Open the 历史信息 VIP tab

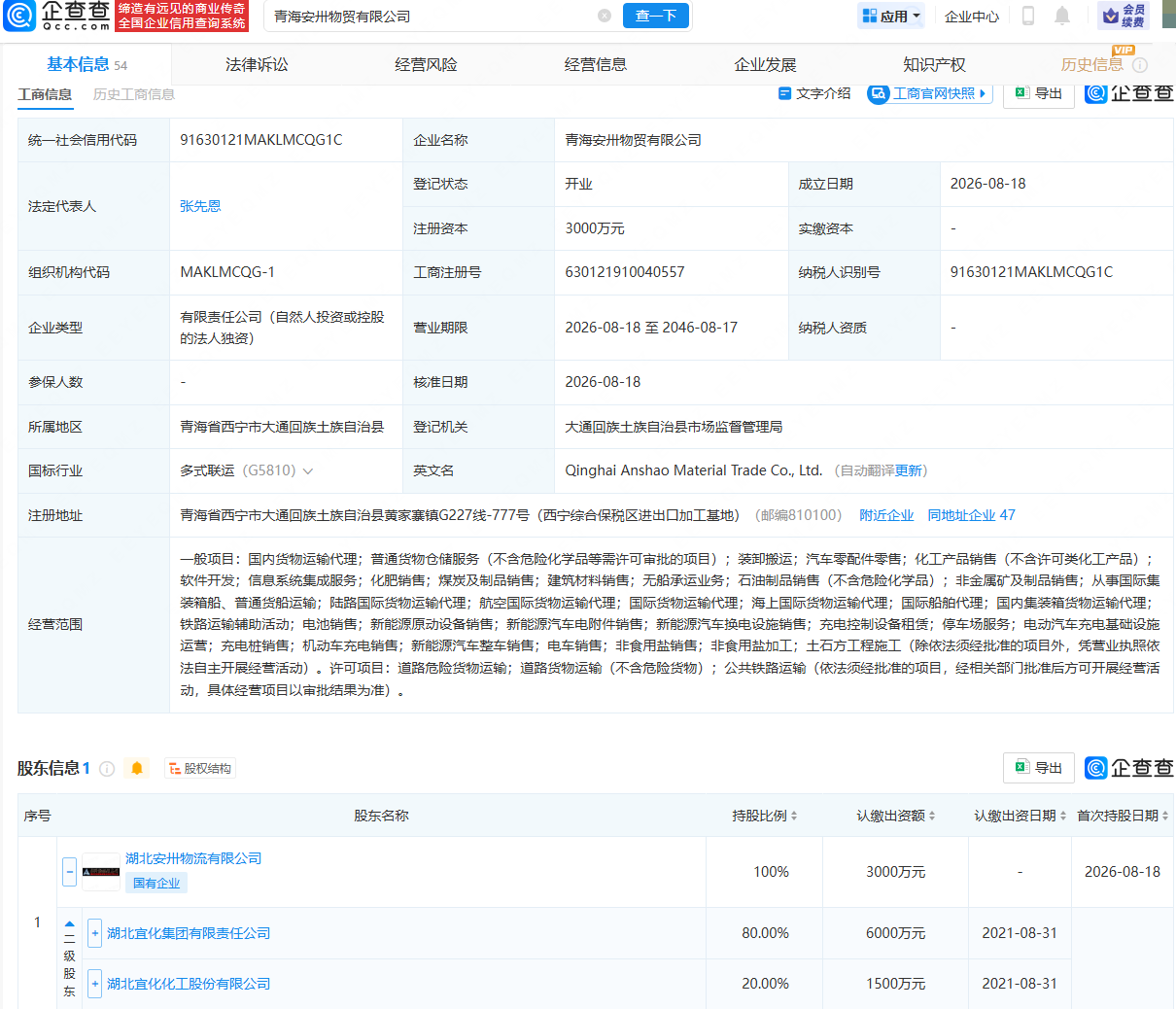(1091, 64)
